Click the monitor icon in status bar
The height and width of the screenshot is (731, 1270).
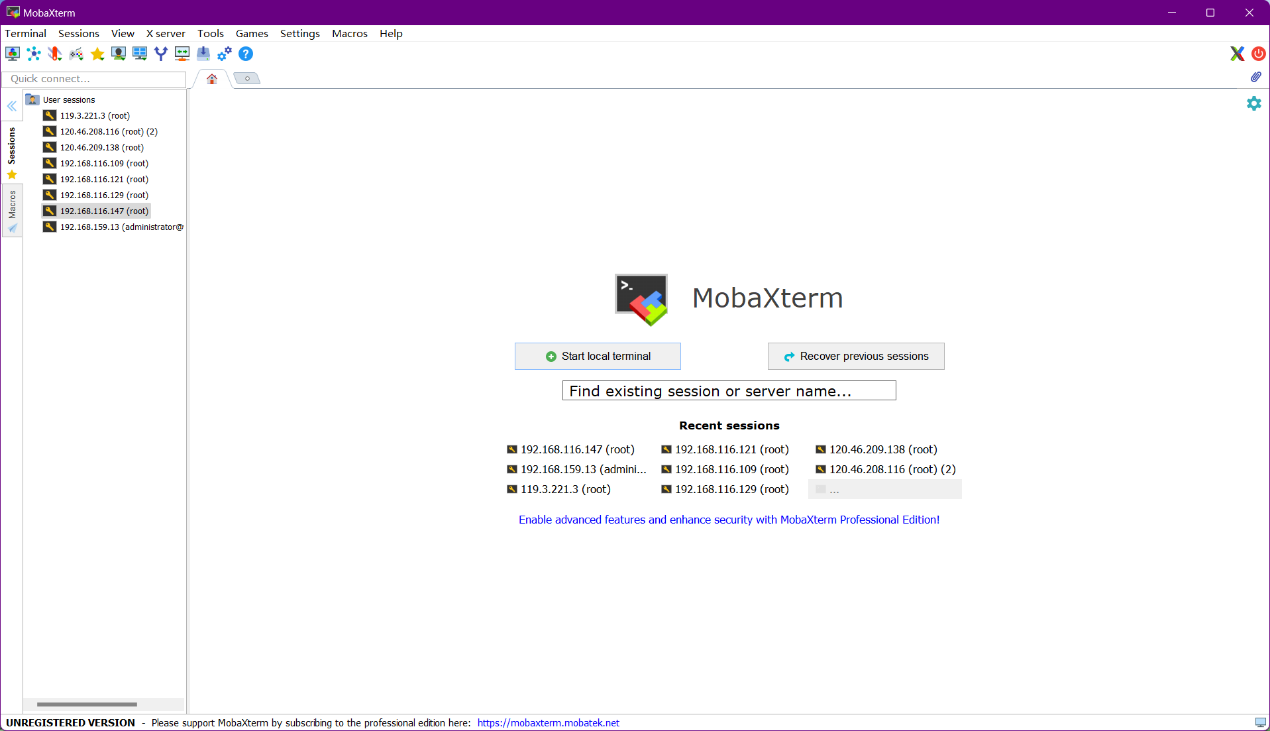[1260, 722]
